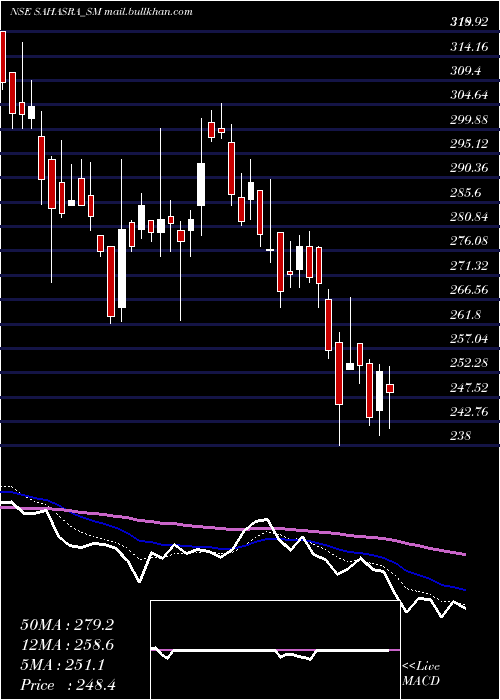The image size is (500, 700).
Task: Select the 295.12 price axis label
Action: coord(468,143)
